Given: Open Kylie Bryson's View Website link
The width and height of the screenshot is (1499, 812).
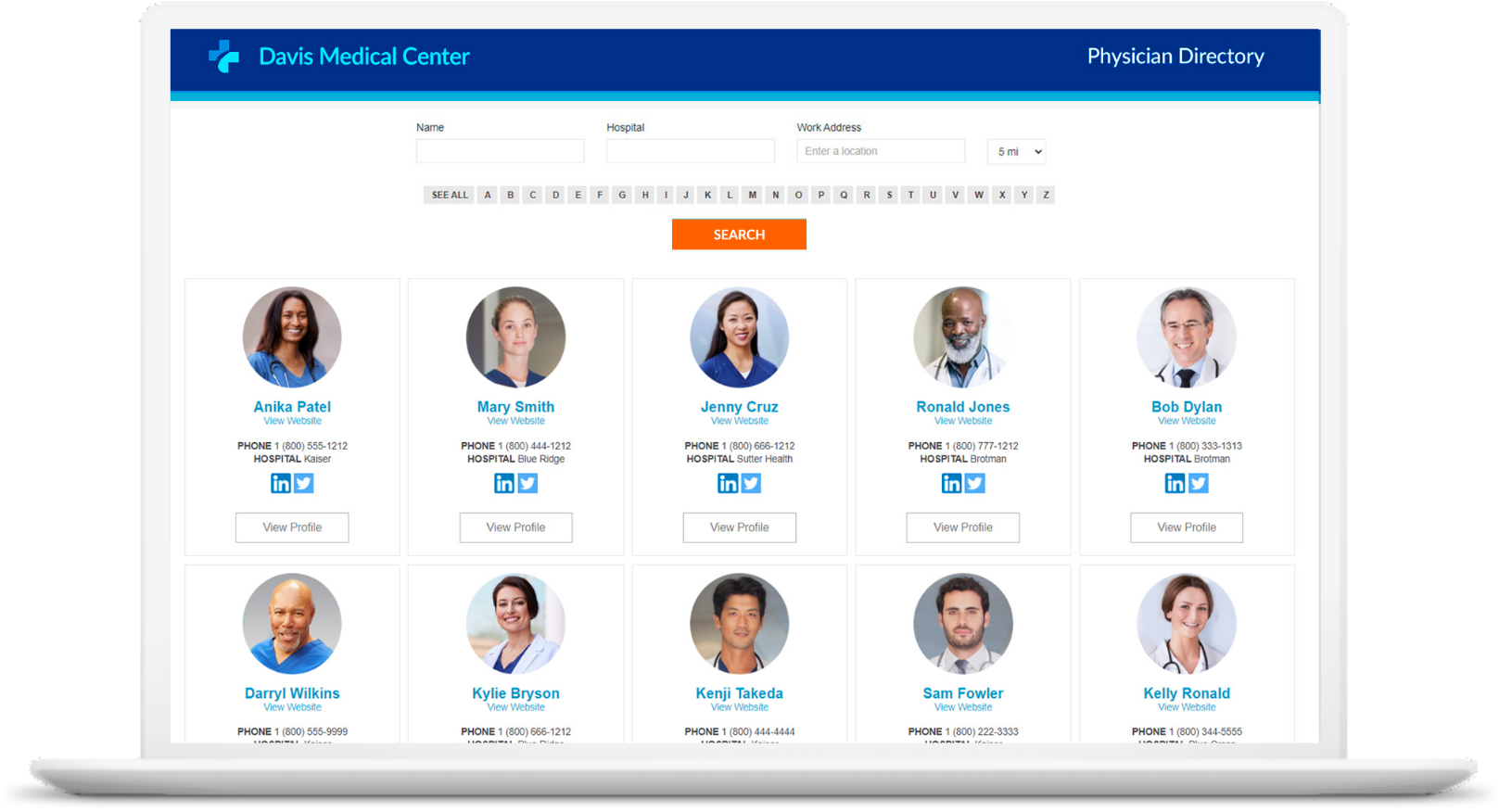Looking at the screenshot, I should [x=515, y=707].
